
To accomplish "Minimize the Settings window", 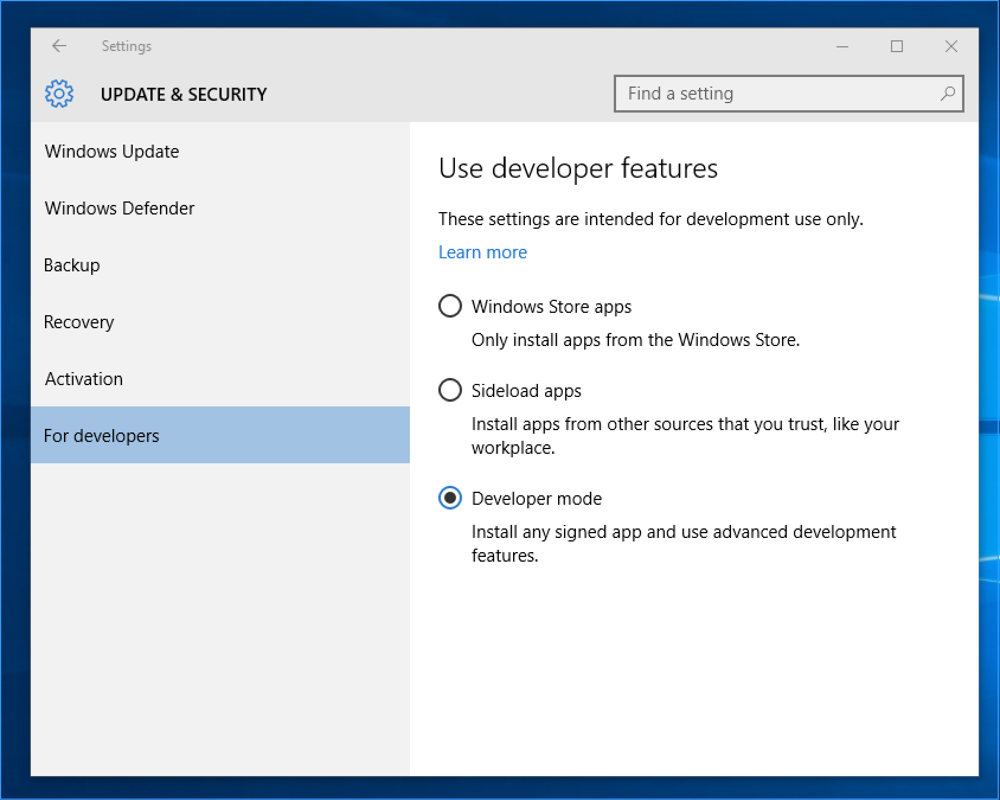I will click(842, 47).
